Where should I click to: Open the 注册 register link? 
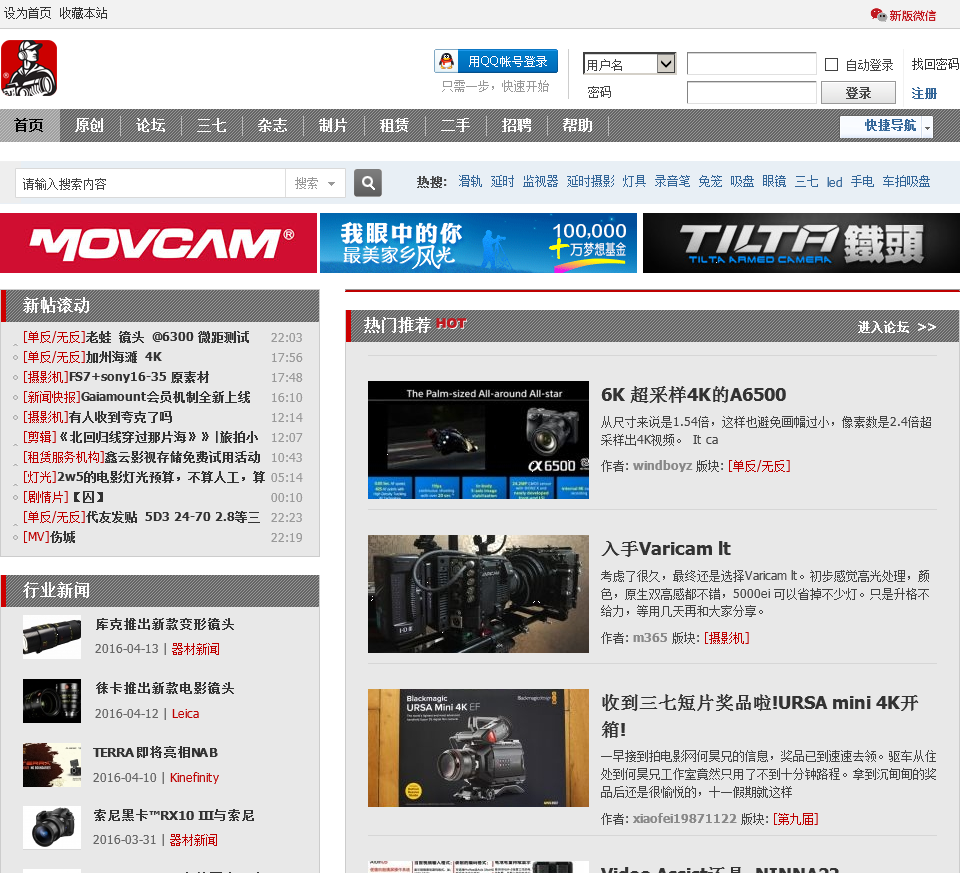click(924, 93)
